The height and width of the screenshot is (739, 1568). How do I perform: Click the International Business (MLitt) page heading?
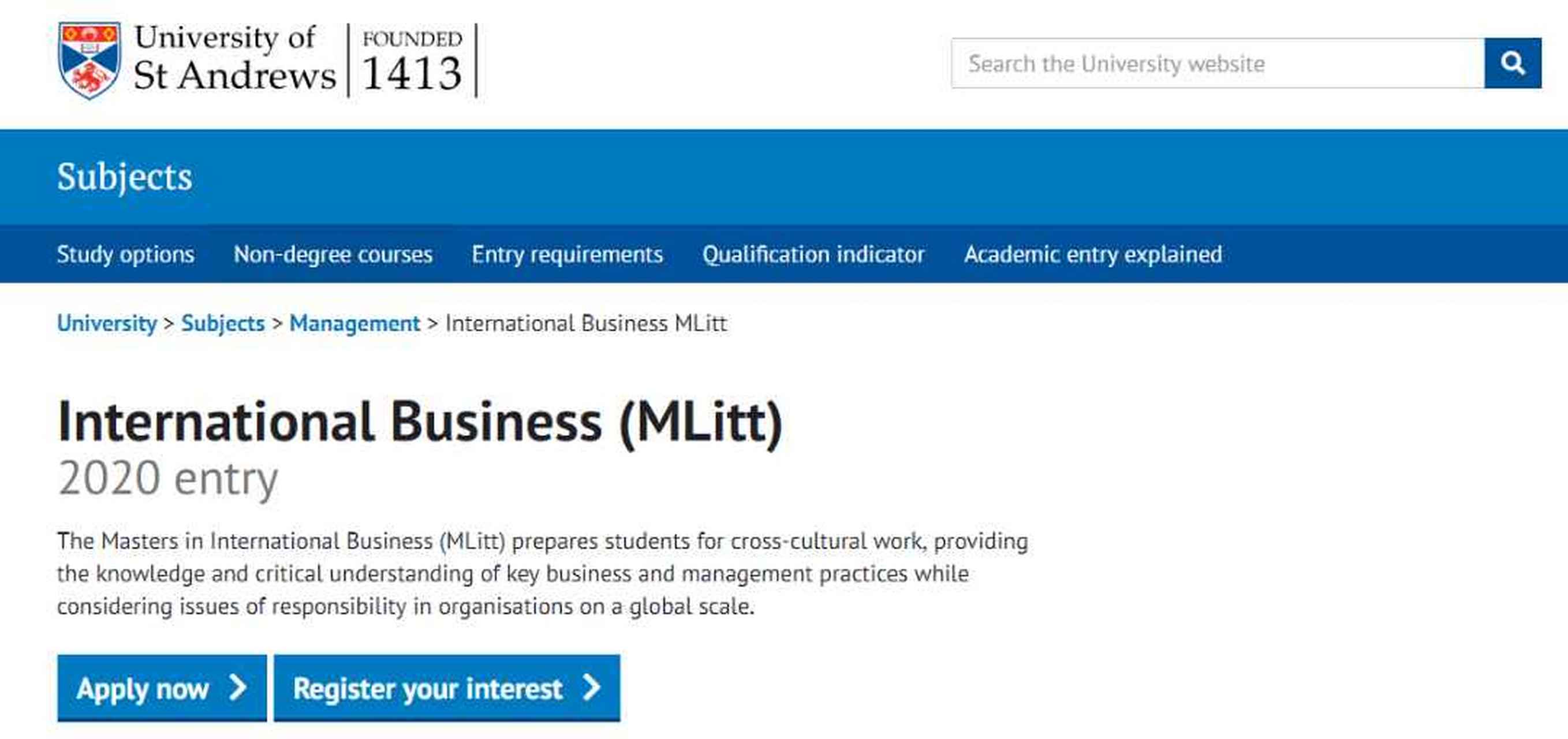(419, 423)
